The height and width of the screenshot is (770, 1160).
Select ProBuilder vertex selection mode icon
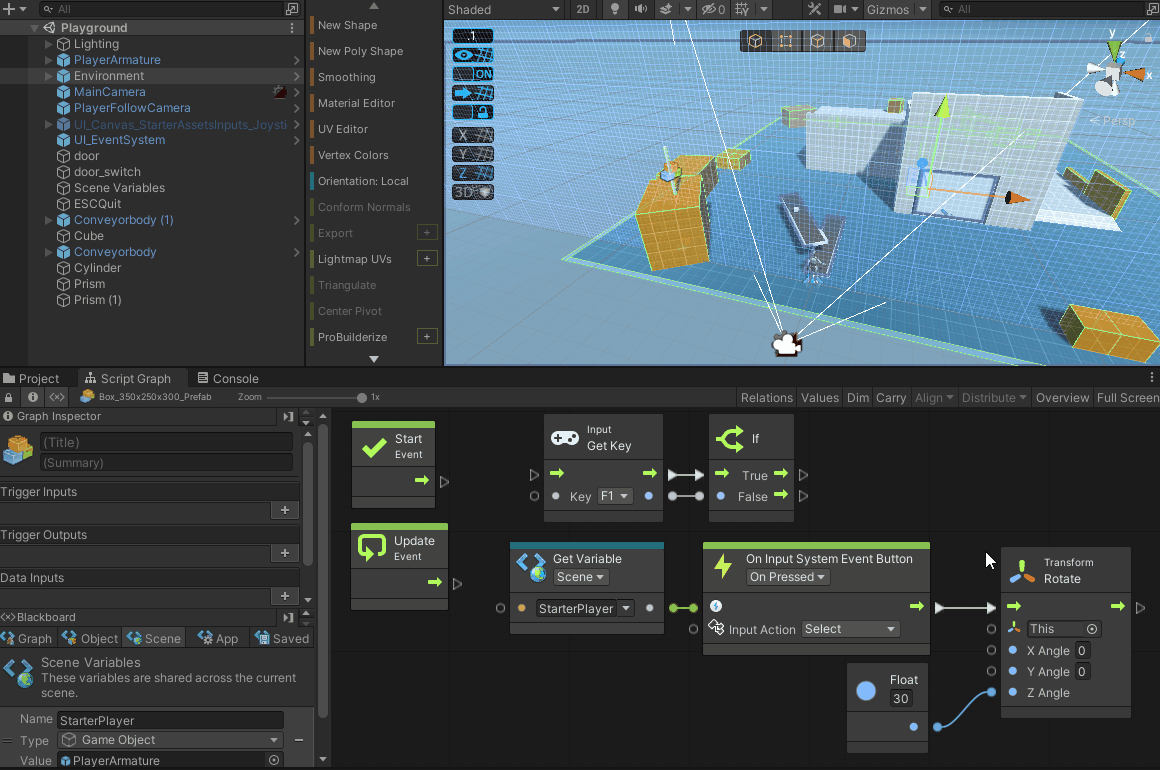(x=786, y=41)
